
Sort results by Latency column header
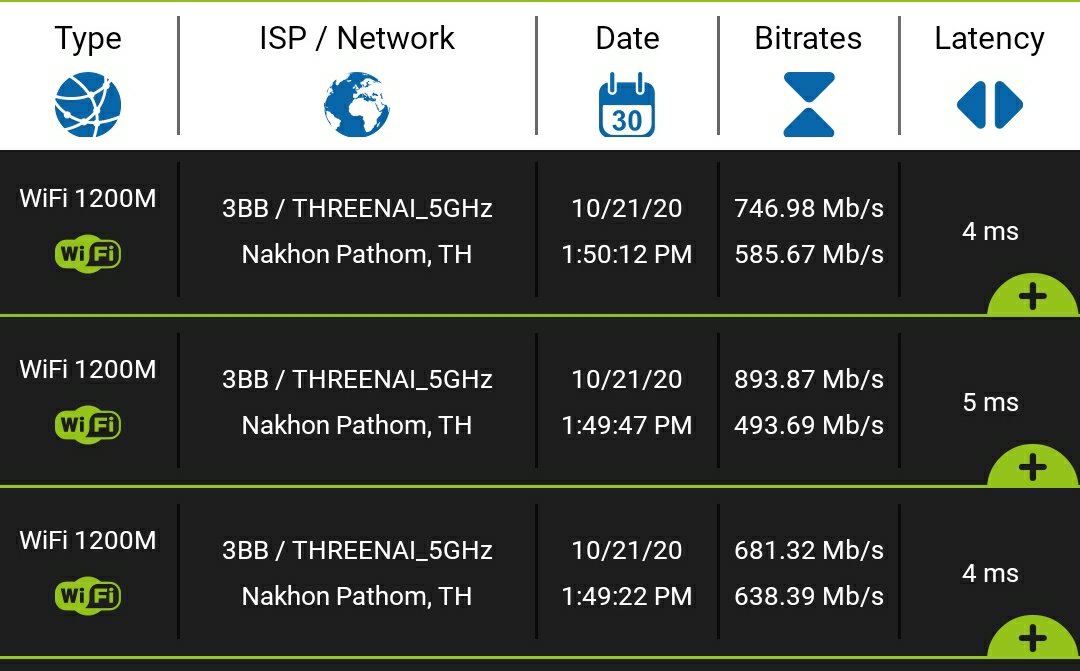coord(989,38)
